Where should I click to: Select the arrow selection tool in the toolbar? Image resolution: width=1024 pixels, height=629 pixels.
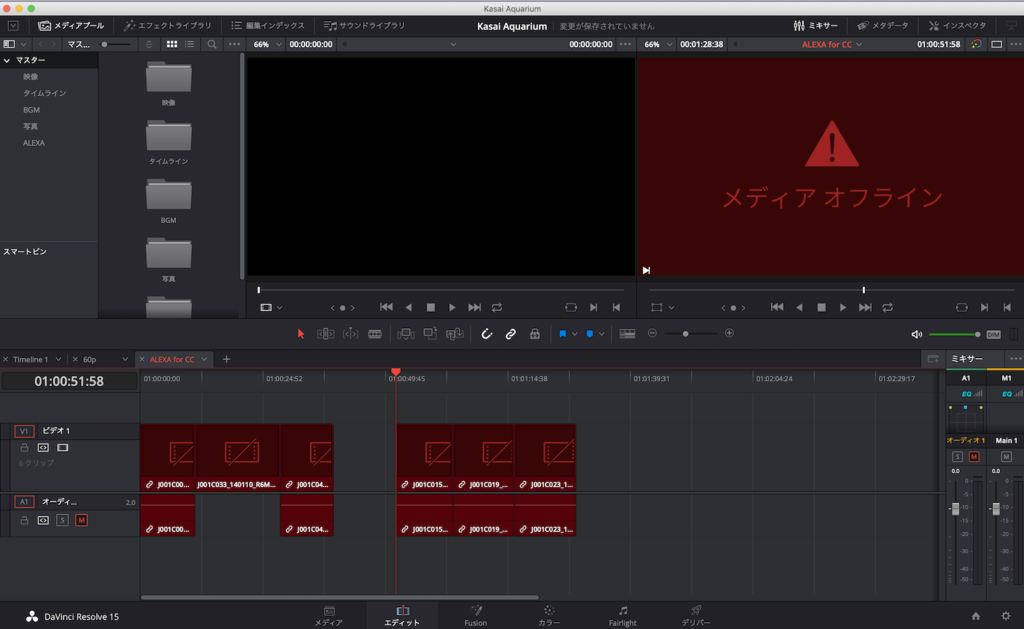(301, 333)
